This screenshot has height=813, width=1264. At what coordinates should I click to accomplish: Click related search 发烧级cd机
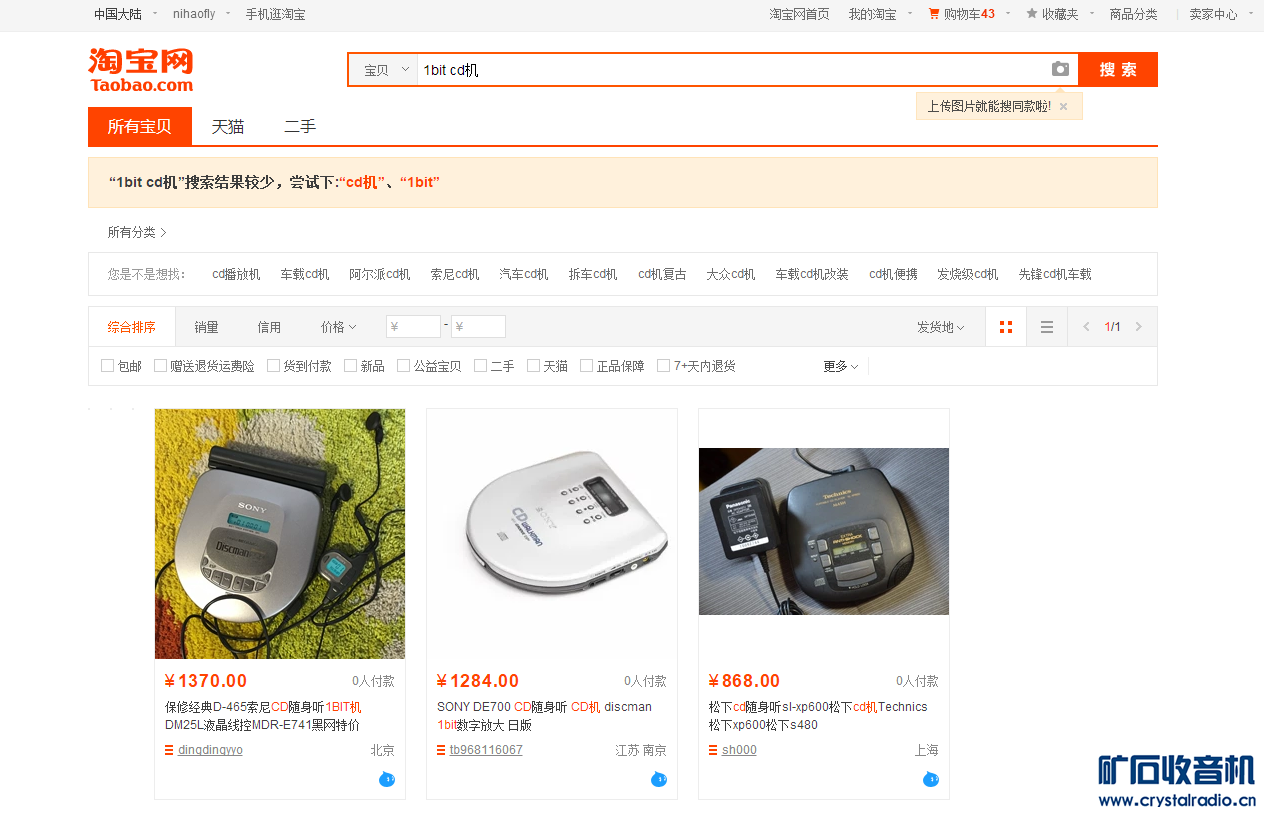(x=968, y=274)
